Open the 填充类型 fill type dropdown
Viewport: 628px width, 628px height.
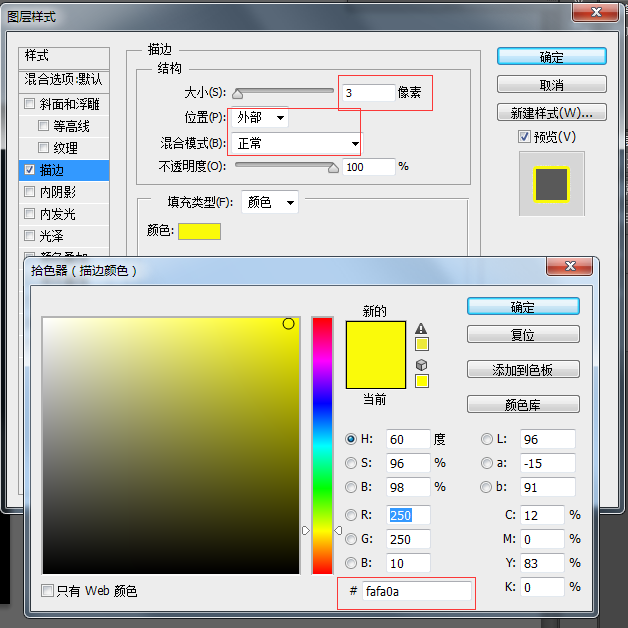click(x=270, y=202)
